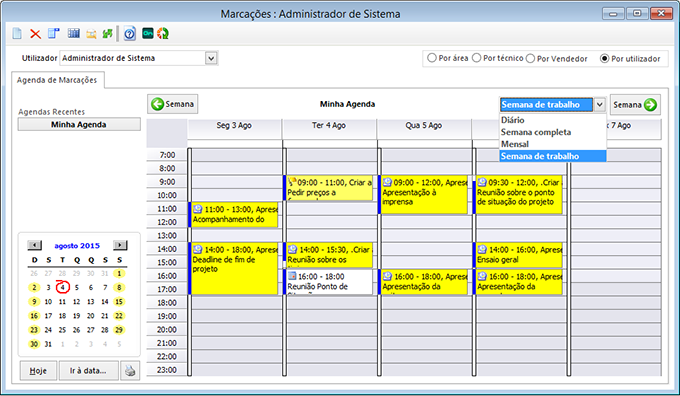Image resolution: width=680 pixels, height=396 pixels.
Task: Click the icon of the 14:00 - 16:00 Ensaio geral appointment
Action: pyautogui.click(x=482, y=249)
